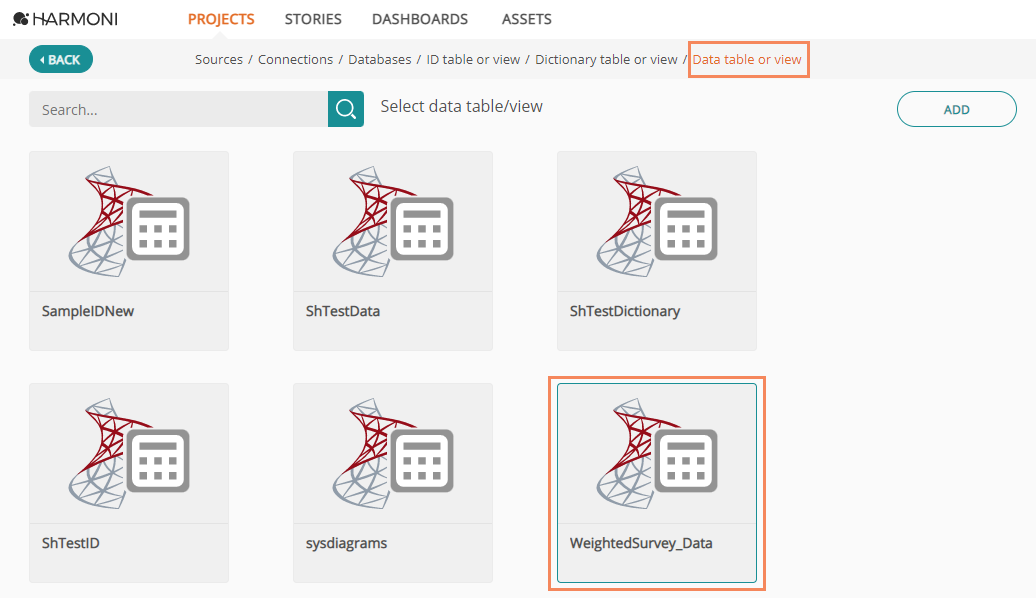The image size is (1036, 598).
Task: Go to Databases breadcrumb
Action: (x=379, y=59)
